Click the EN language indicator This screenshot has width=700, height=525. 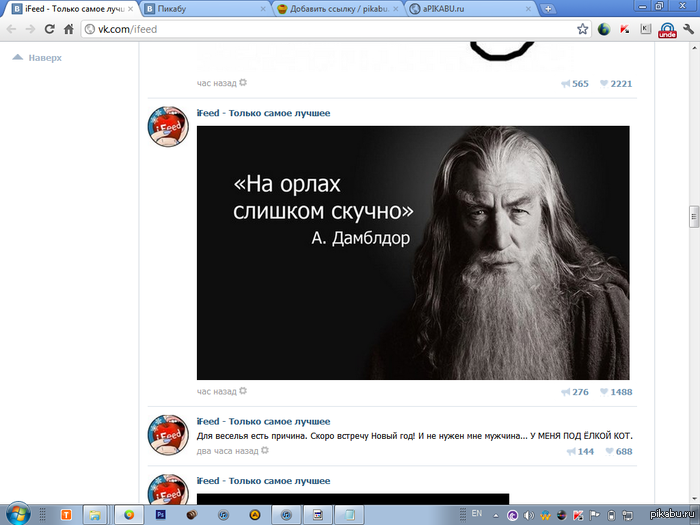(477, 513)
